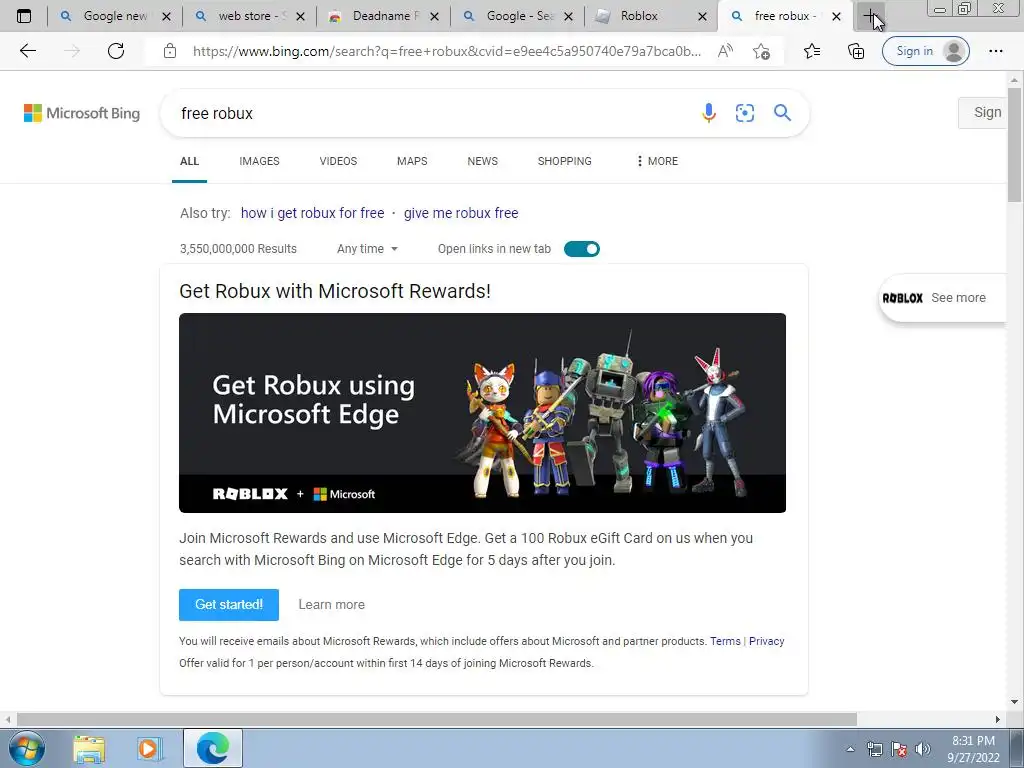
Task: Click the scroll right arrow
Action: pyautogui.click(x=997, y=719)
